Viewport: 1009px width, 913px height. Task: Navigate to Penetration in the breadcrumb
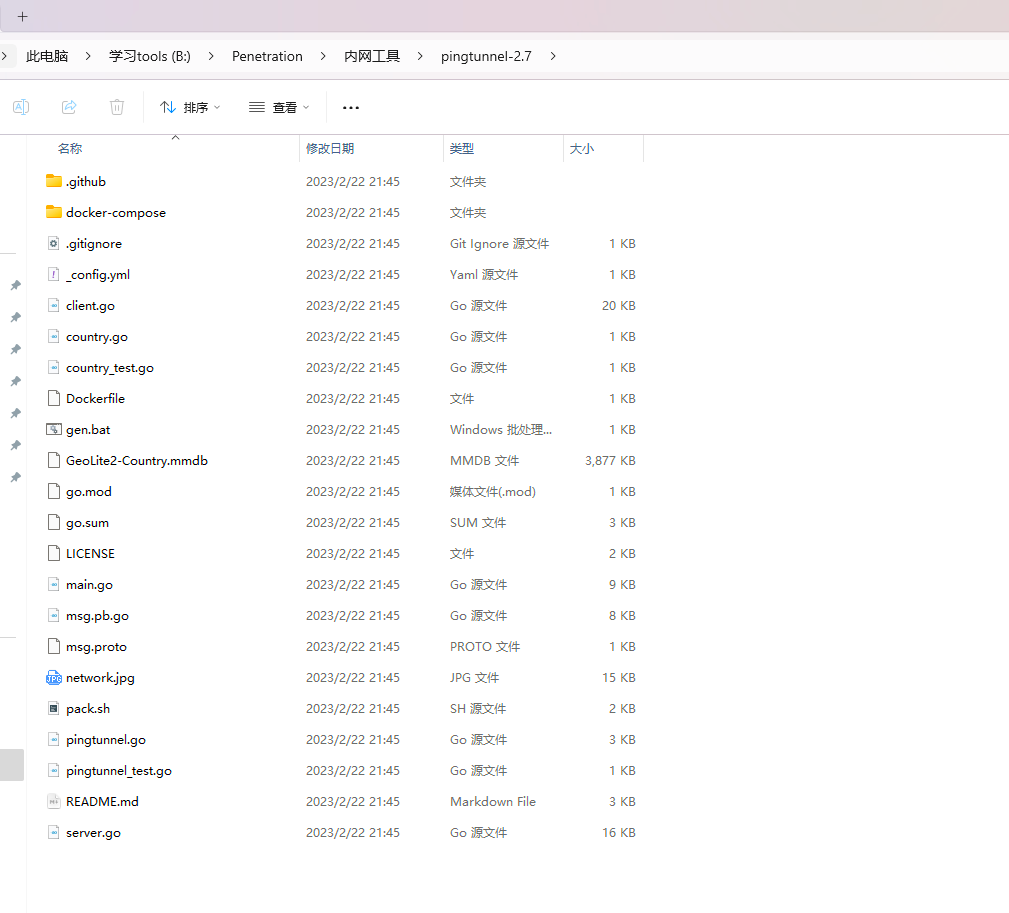[x=267, y=57]
